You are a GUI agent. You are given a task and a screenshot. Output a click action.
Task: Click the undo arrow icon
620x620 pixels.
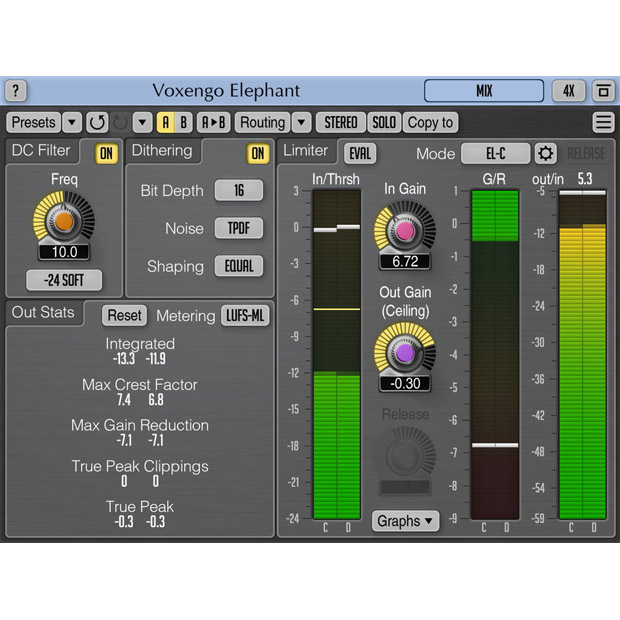[97, 122]
